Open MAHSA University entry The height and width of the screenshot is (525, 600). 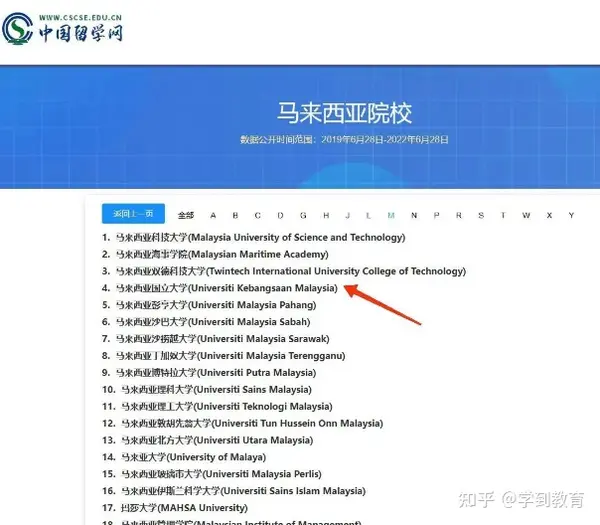click(175, 508)
